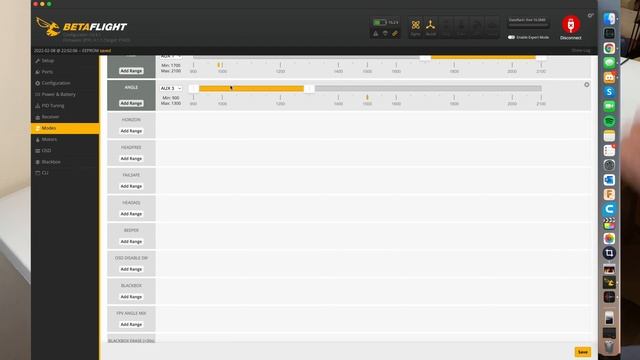
Task: Click the 'Min: 900' value in ANGLE row
Action: (171, 98)
